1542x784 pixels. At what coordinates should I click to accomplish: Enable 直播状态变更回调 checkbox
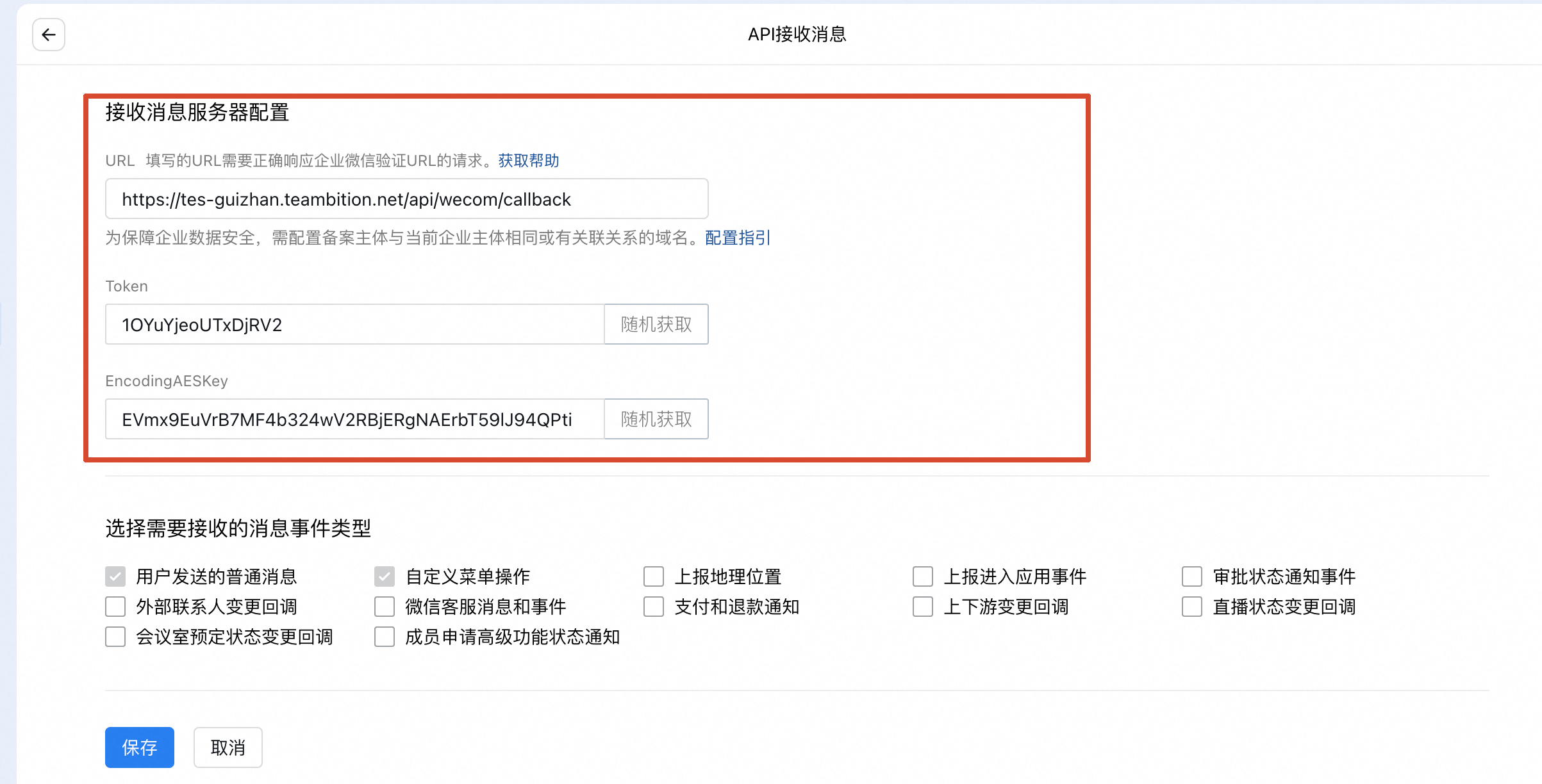pyautogui.click(x=1192, y=607)
